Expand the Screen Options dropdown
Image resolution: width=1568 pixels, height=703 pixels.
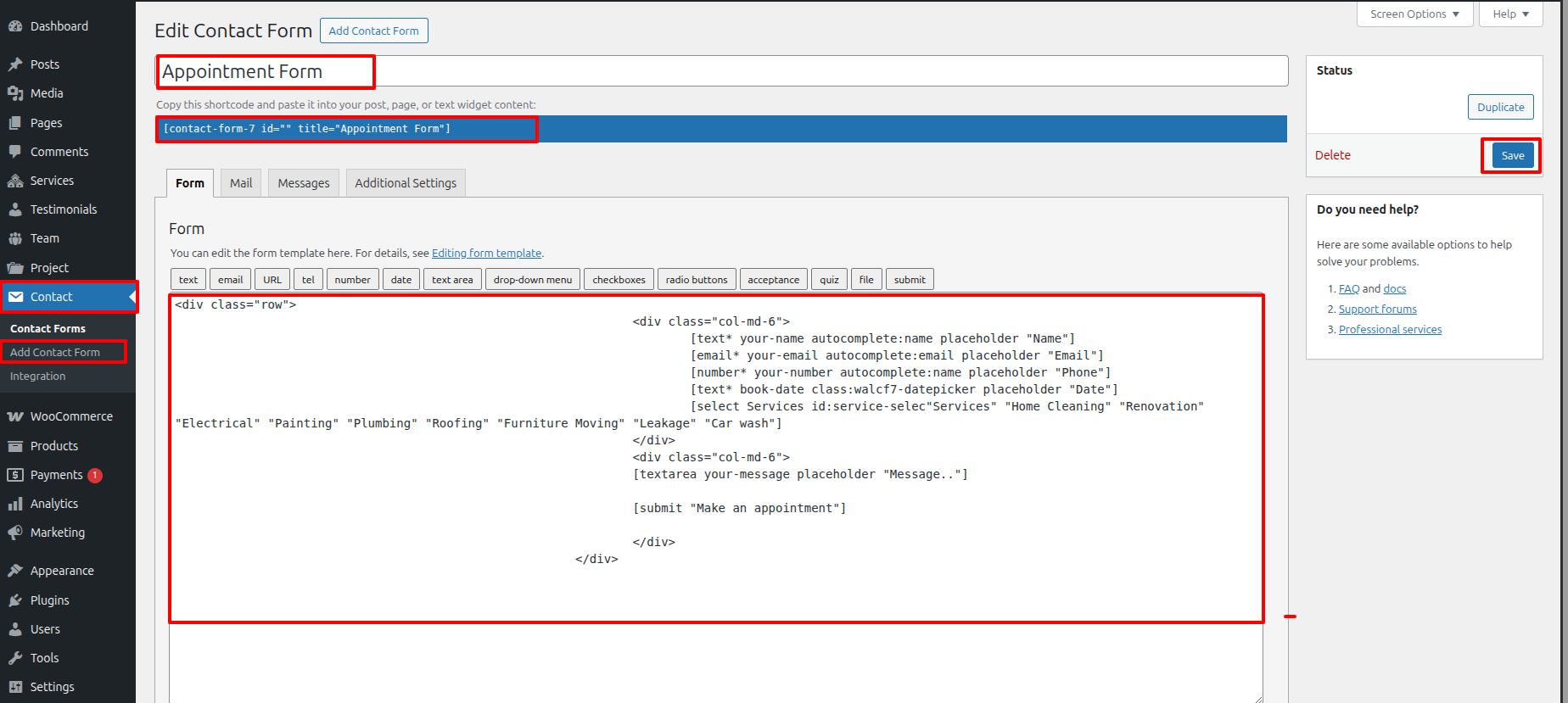point(1414,14)
